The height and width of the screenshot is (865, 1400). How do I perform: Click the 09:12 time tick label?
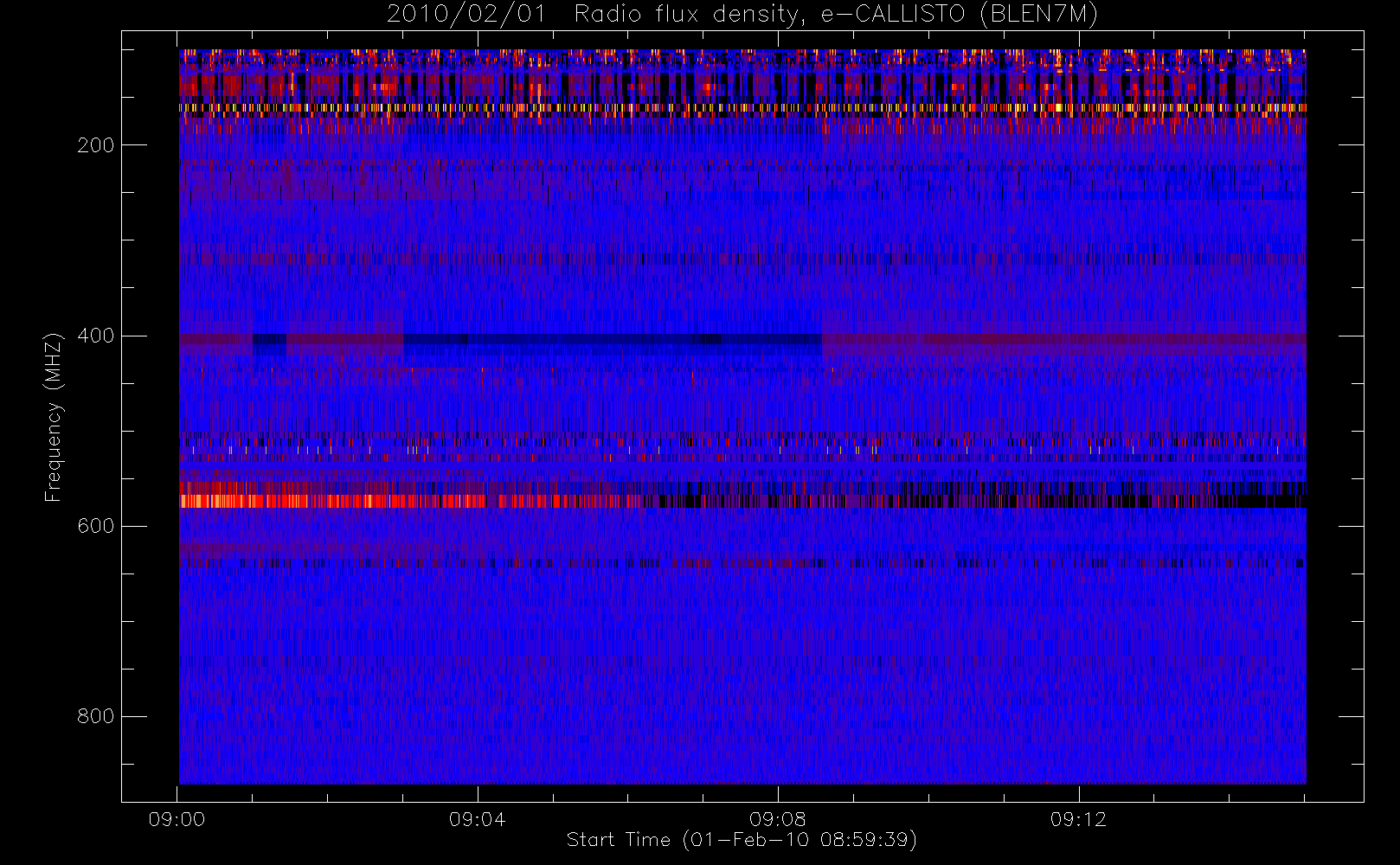click(1078, 819)
